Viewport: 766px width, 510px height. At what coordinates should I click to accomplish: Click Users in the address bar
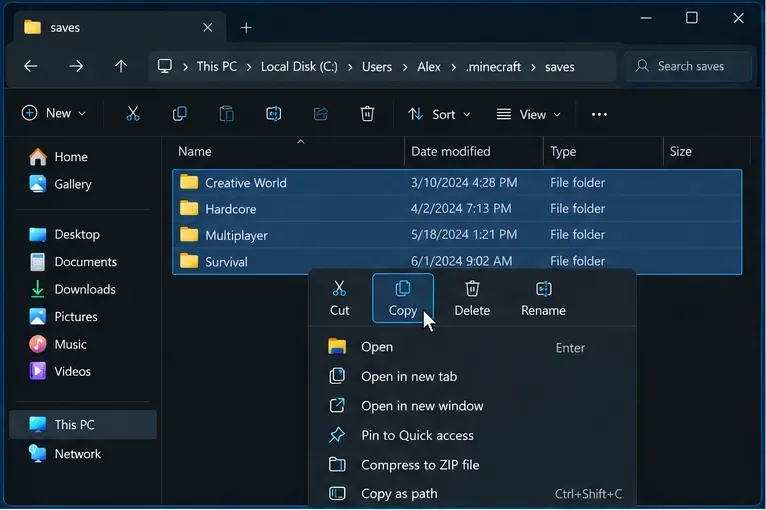[377, 66]
